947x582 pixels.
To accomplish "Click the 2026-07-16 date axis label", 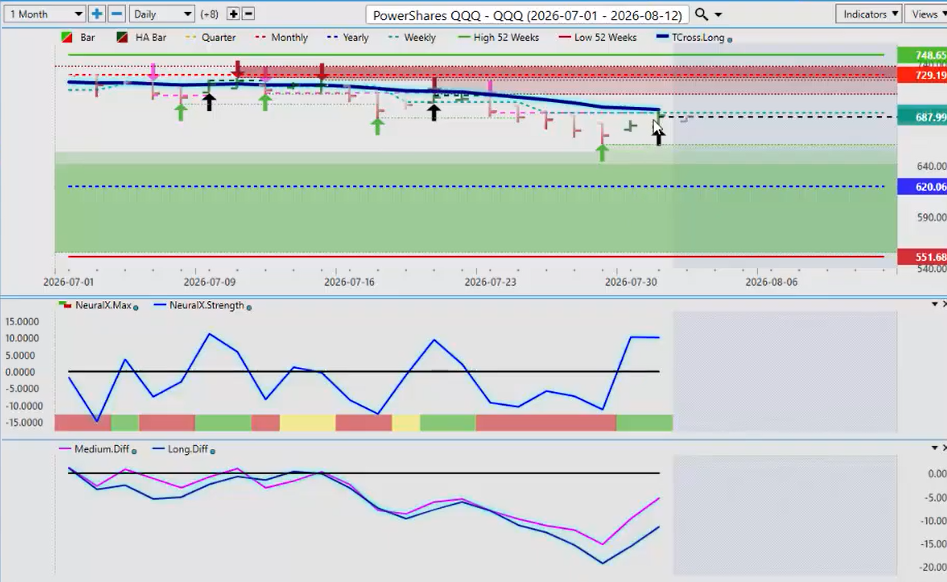I will 349,282.
